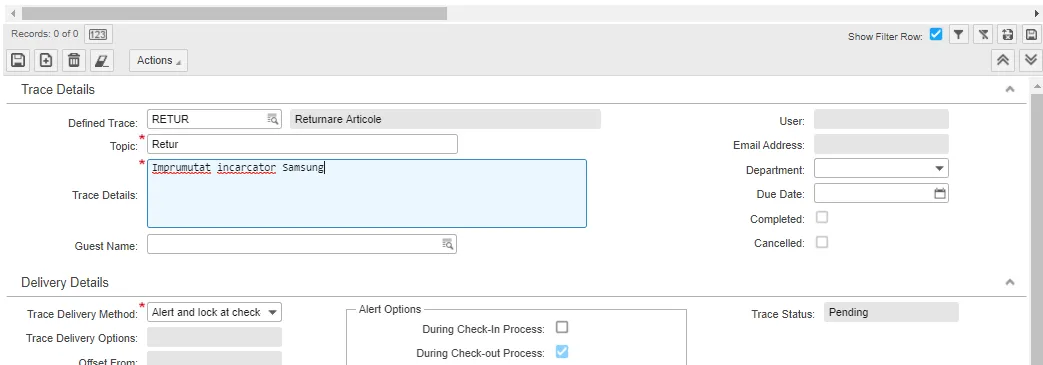Image resolution: width=1043 pixels, height=365 pixels.
Task: Click the Trace Status Pending field
Action: point(891,312)
